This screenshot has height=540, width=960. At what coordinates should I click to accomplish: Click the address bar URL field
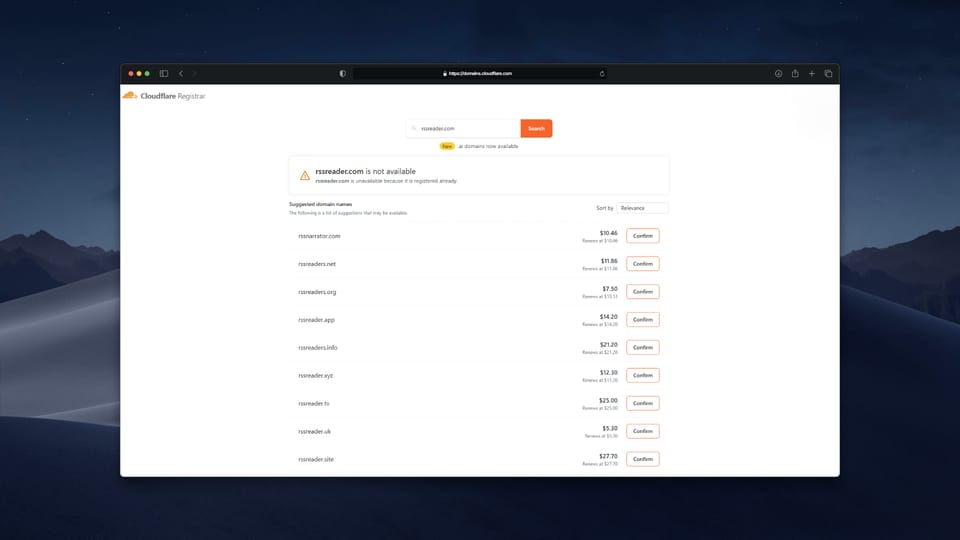coord(479,73)
